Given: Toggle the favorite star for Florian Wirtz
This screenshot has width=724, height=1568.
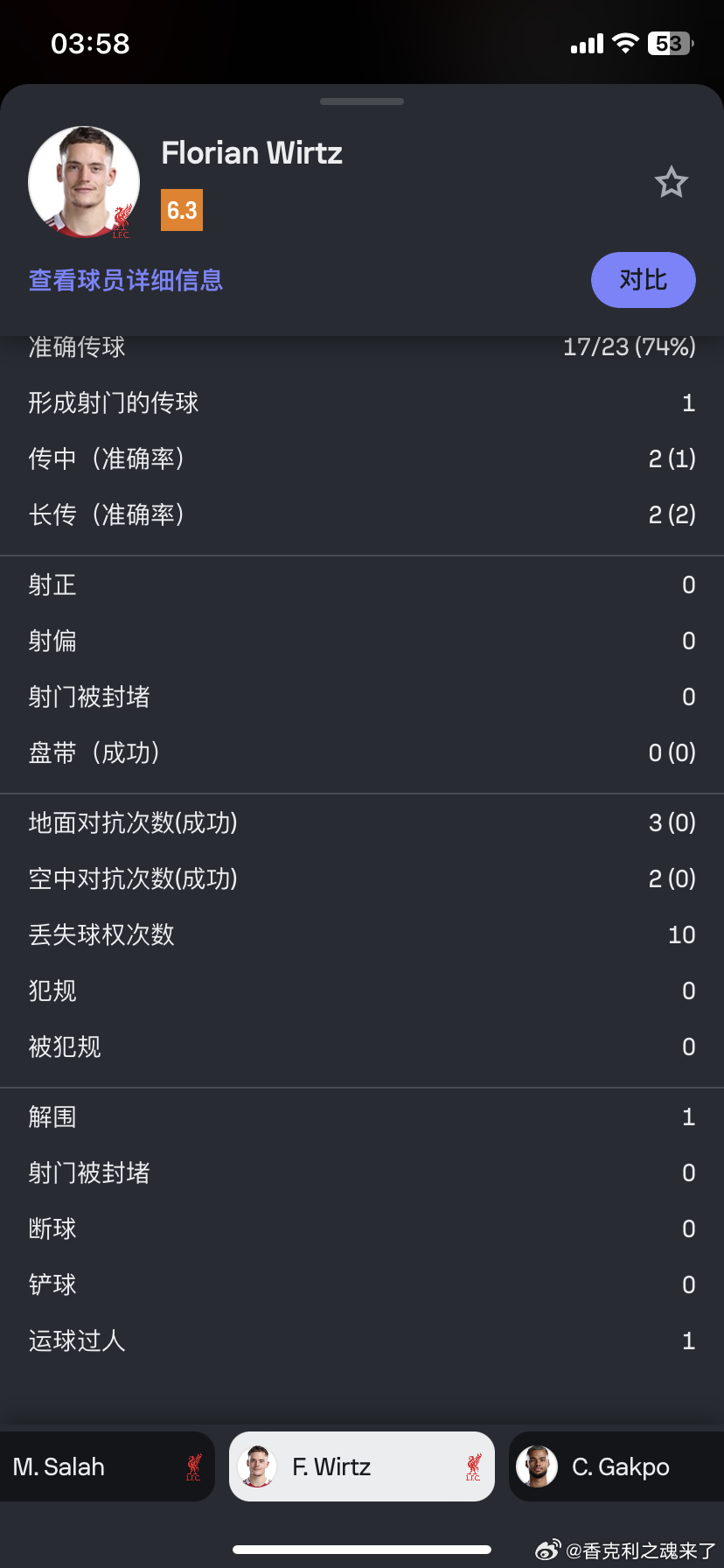Looking at the screenshot, I should [x=672, y=182].
